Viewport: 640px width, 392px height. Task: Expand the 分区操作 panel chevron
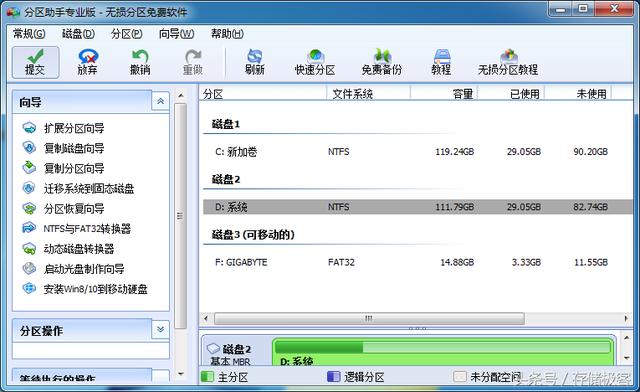(160, 330)
